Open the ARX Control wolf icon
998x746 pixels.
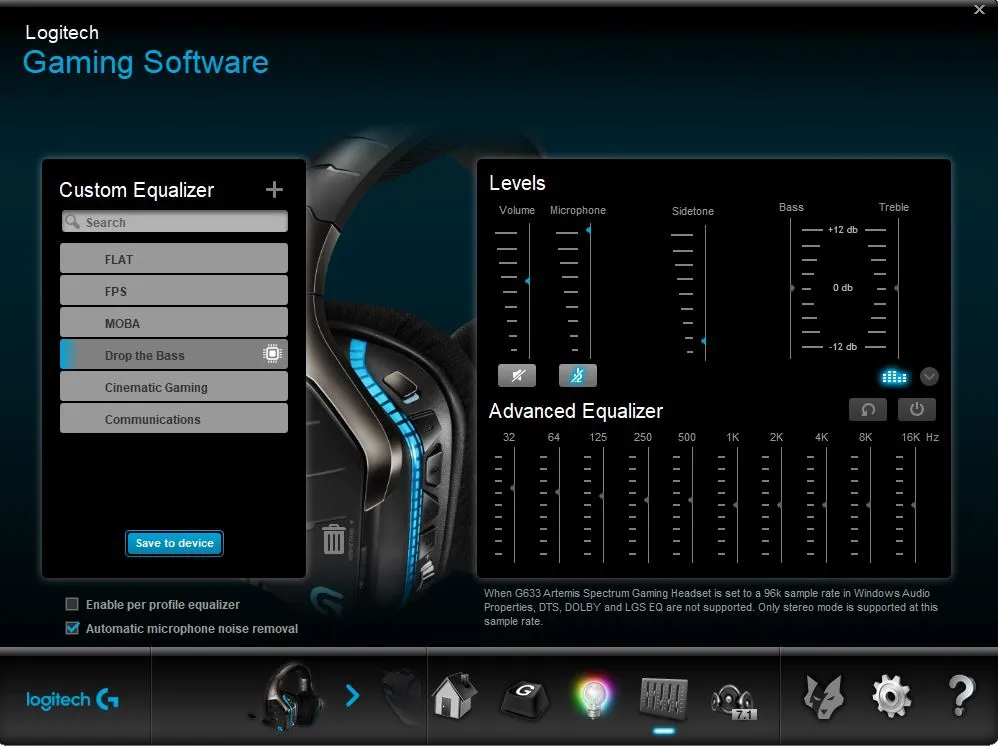coord(823,698)
